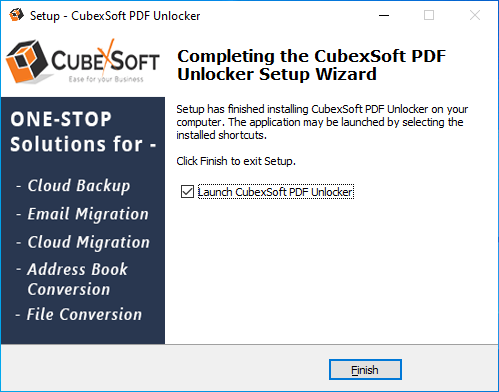Click the File Conversion sidebar entry
The image size is (499, 392).
(84, 314)
